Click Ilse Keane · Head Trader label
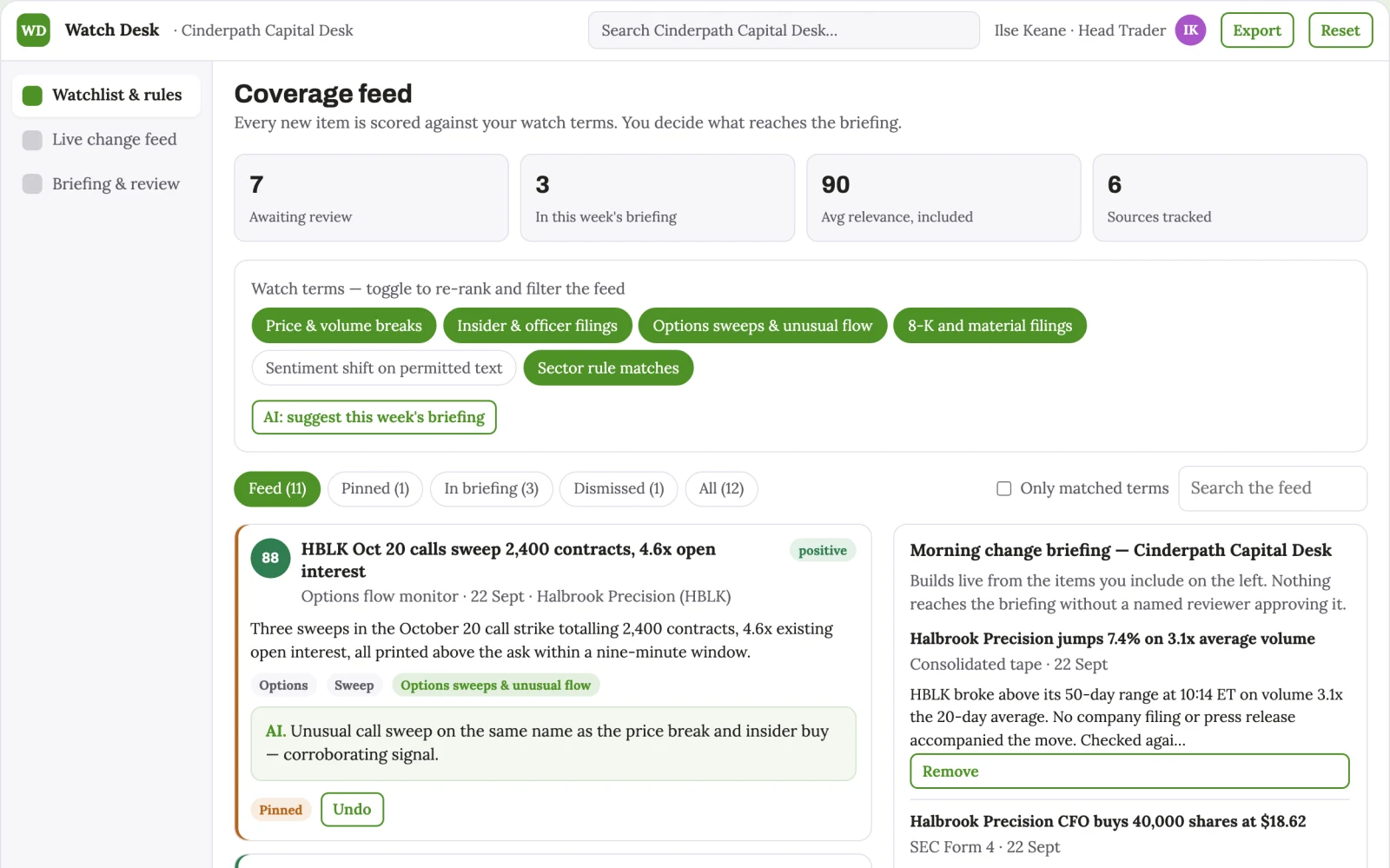 (x=1080, y=30)
